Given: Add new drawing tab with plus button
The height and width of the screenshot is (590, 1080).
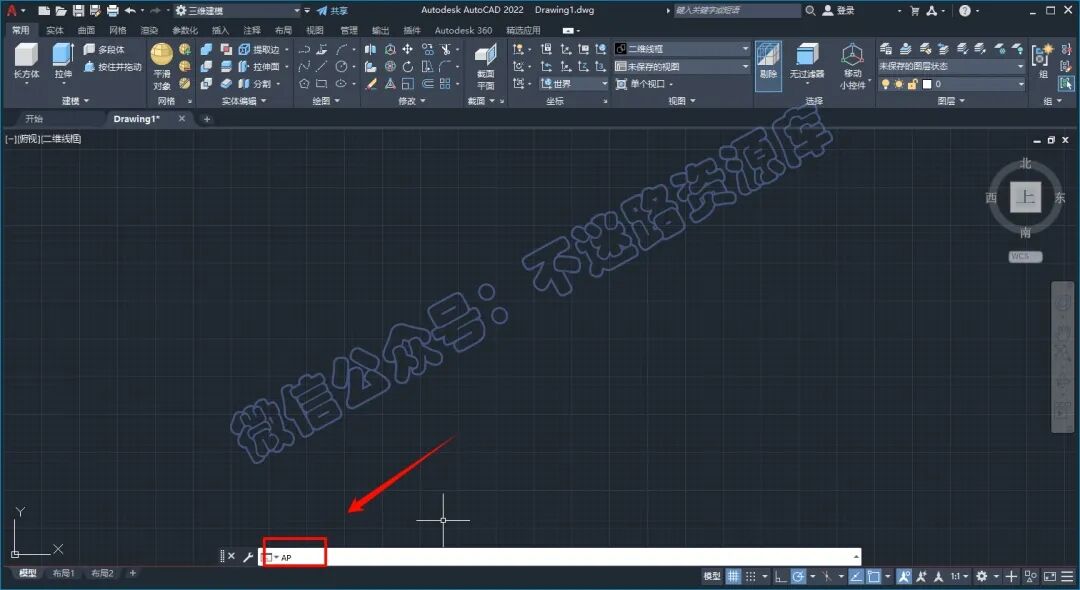Looking at the screenshot, I should (207, 119).
